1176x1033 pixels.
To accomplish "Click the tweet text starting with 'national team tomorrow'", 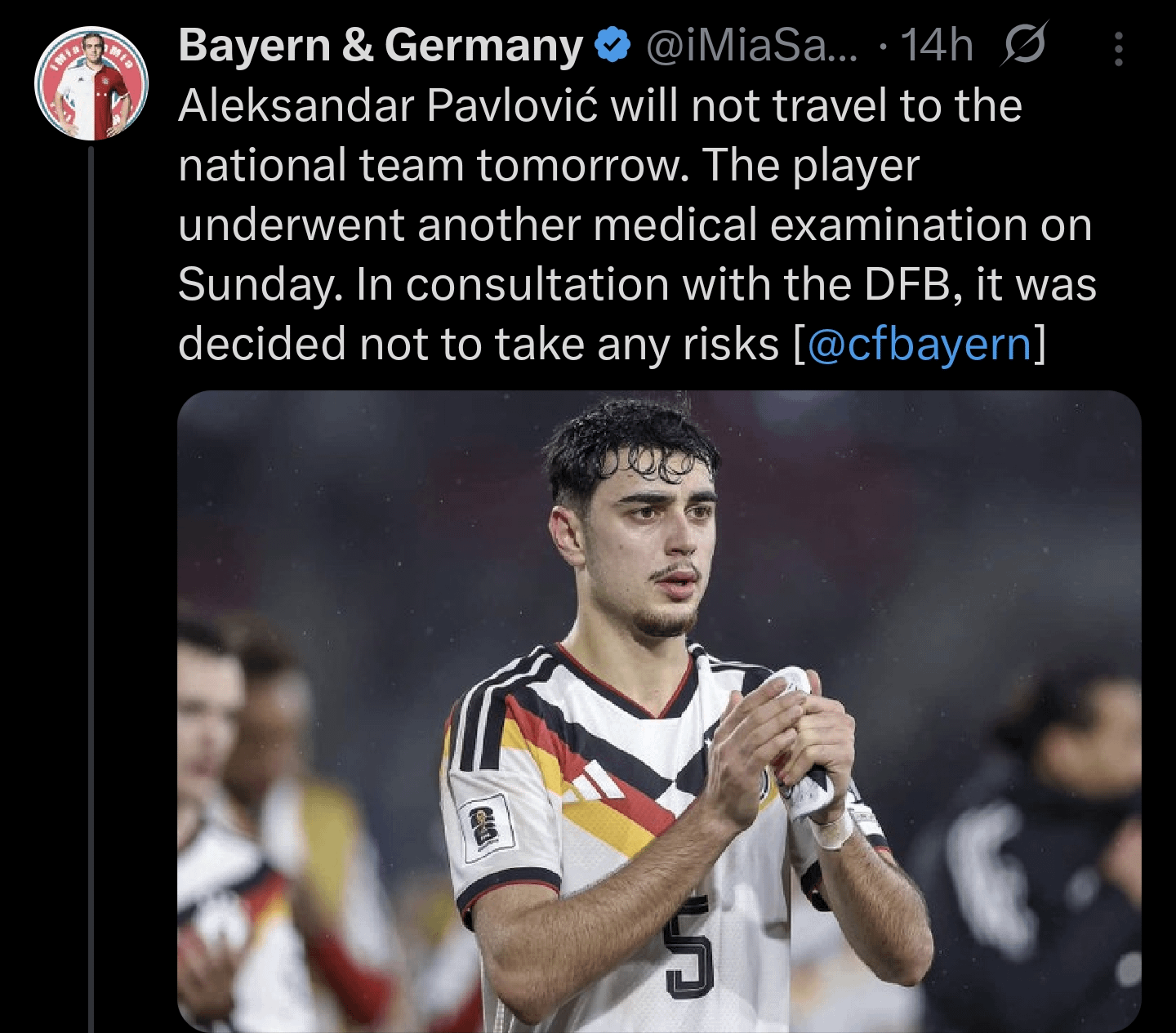I will [549, 166].
